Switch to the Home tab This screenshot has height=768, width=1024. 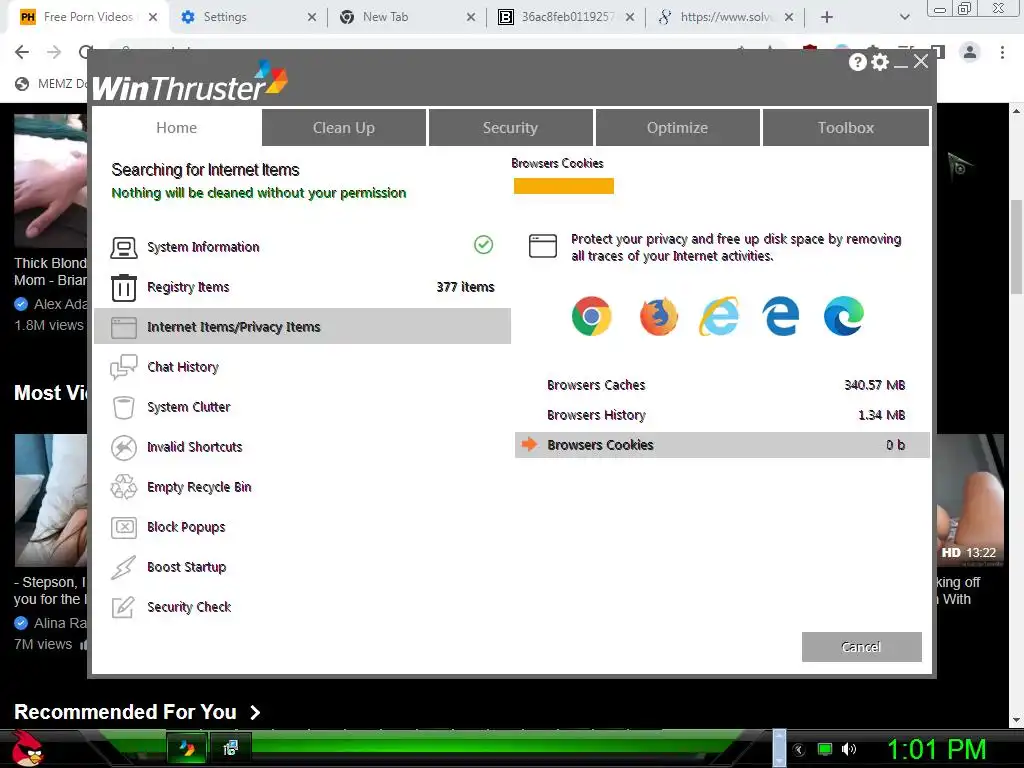(x=176, y=127)
